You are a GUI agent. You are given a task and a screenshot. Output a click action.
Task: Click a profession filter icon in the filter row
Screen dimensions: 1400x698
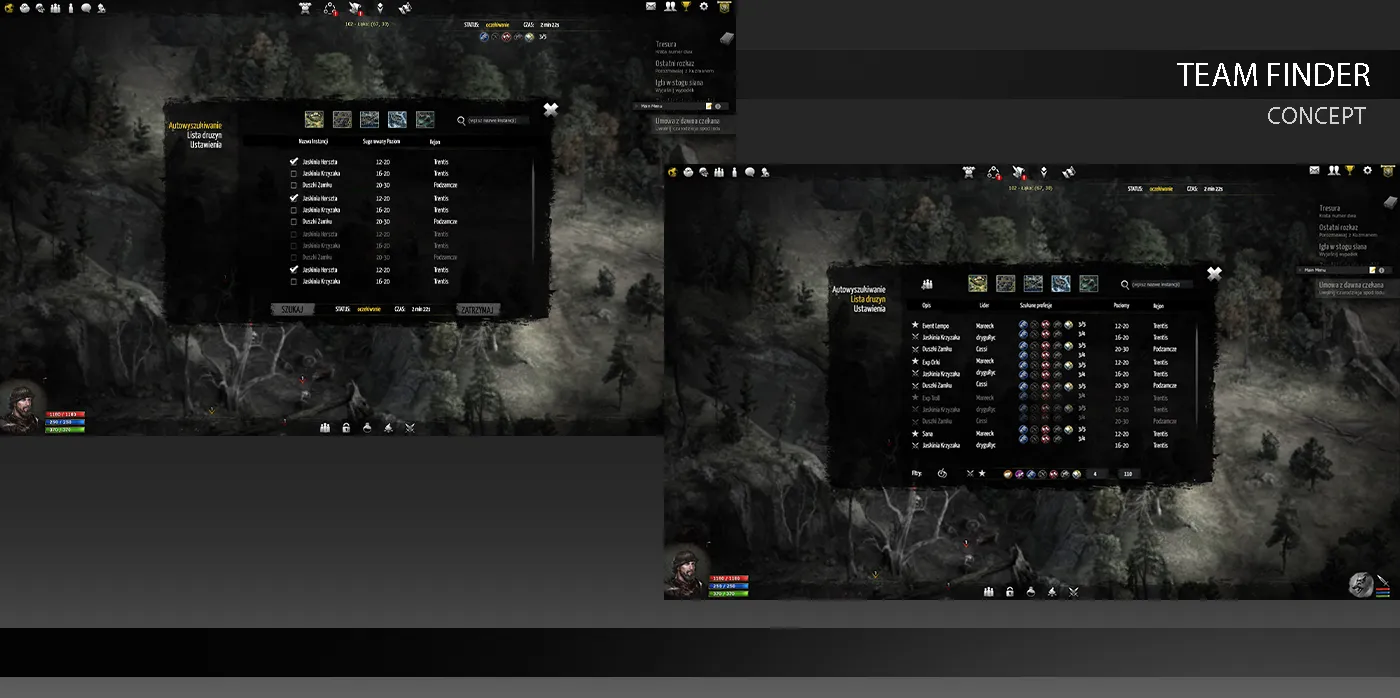1008,474
